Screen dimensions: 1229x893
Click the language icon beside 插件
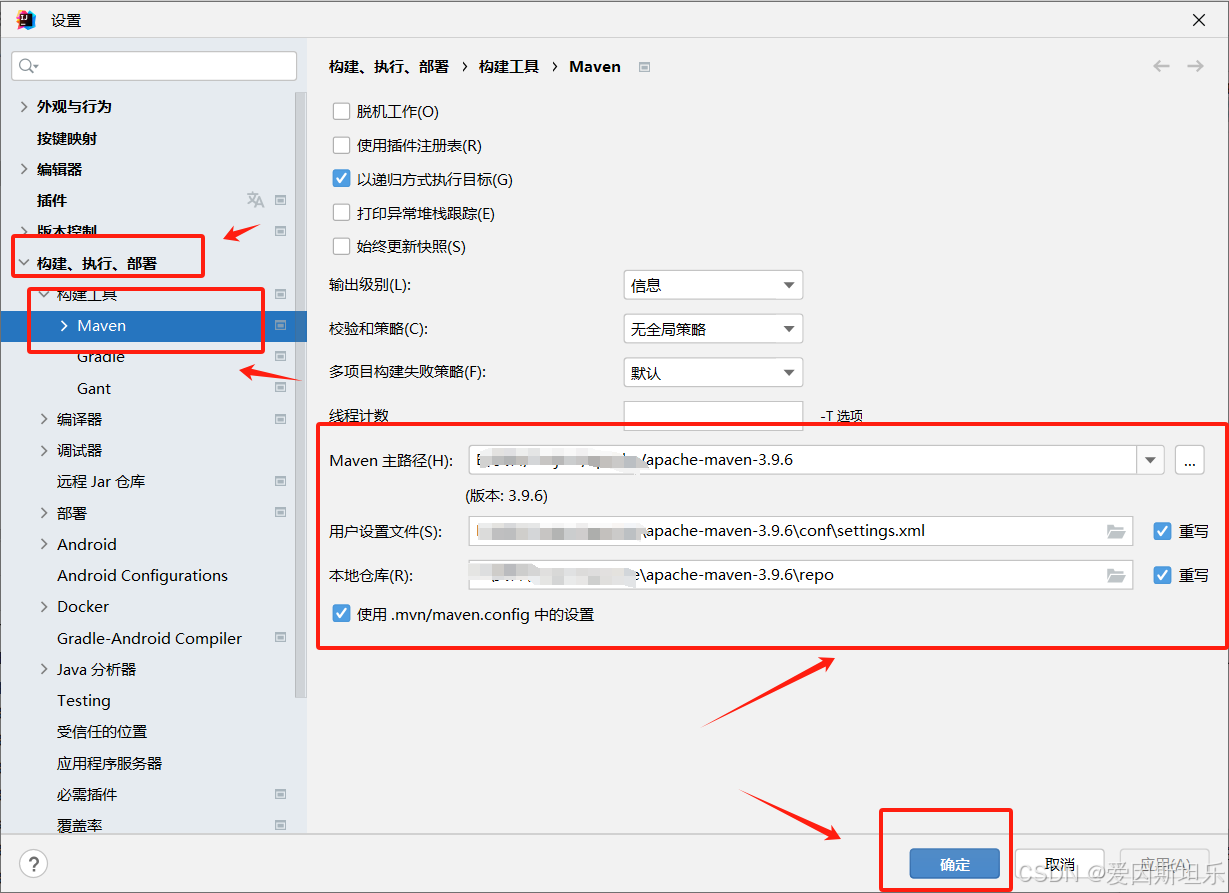pos(255,200)
